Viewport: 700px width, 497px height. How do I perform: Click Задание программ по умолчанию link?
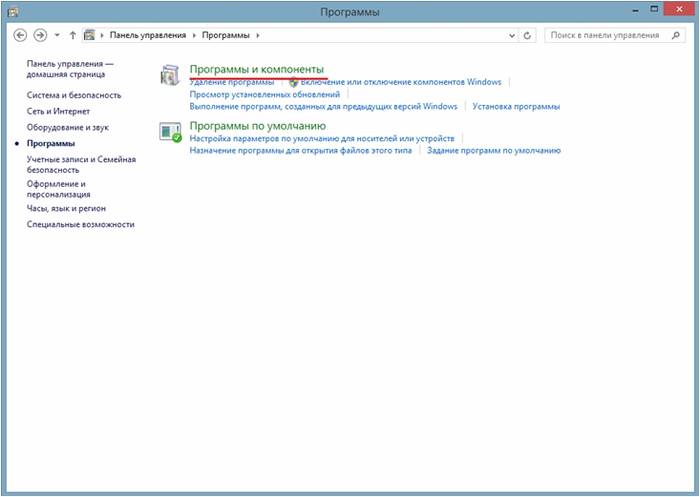494,151
